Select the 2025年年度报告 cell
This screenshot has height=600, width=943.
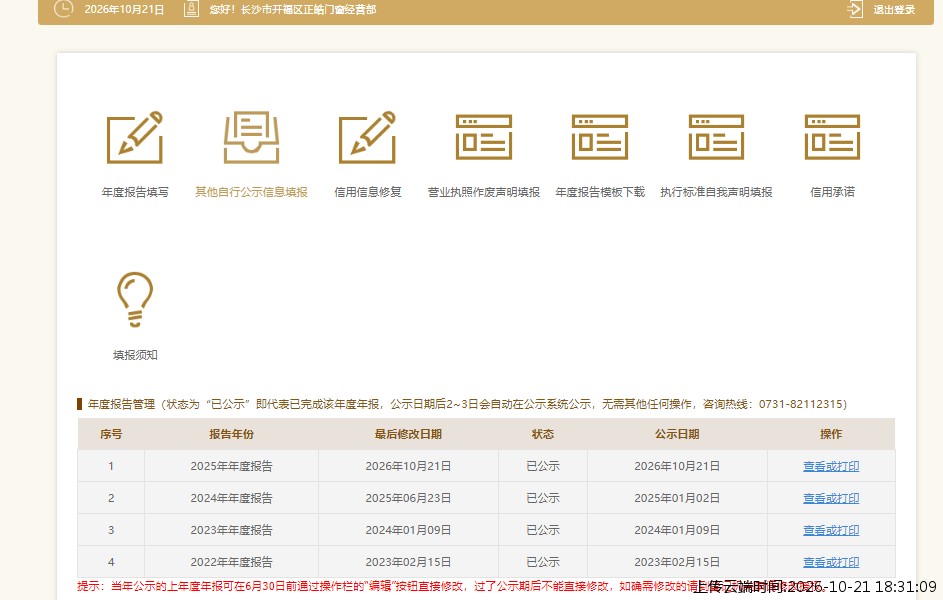(232, 466)
